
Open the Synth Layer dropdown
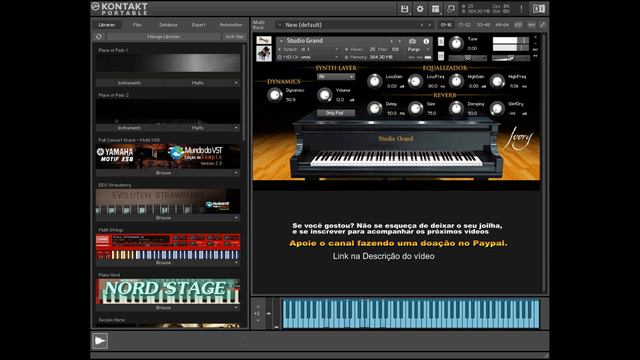click(336, 77)
